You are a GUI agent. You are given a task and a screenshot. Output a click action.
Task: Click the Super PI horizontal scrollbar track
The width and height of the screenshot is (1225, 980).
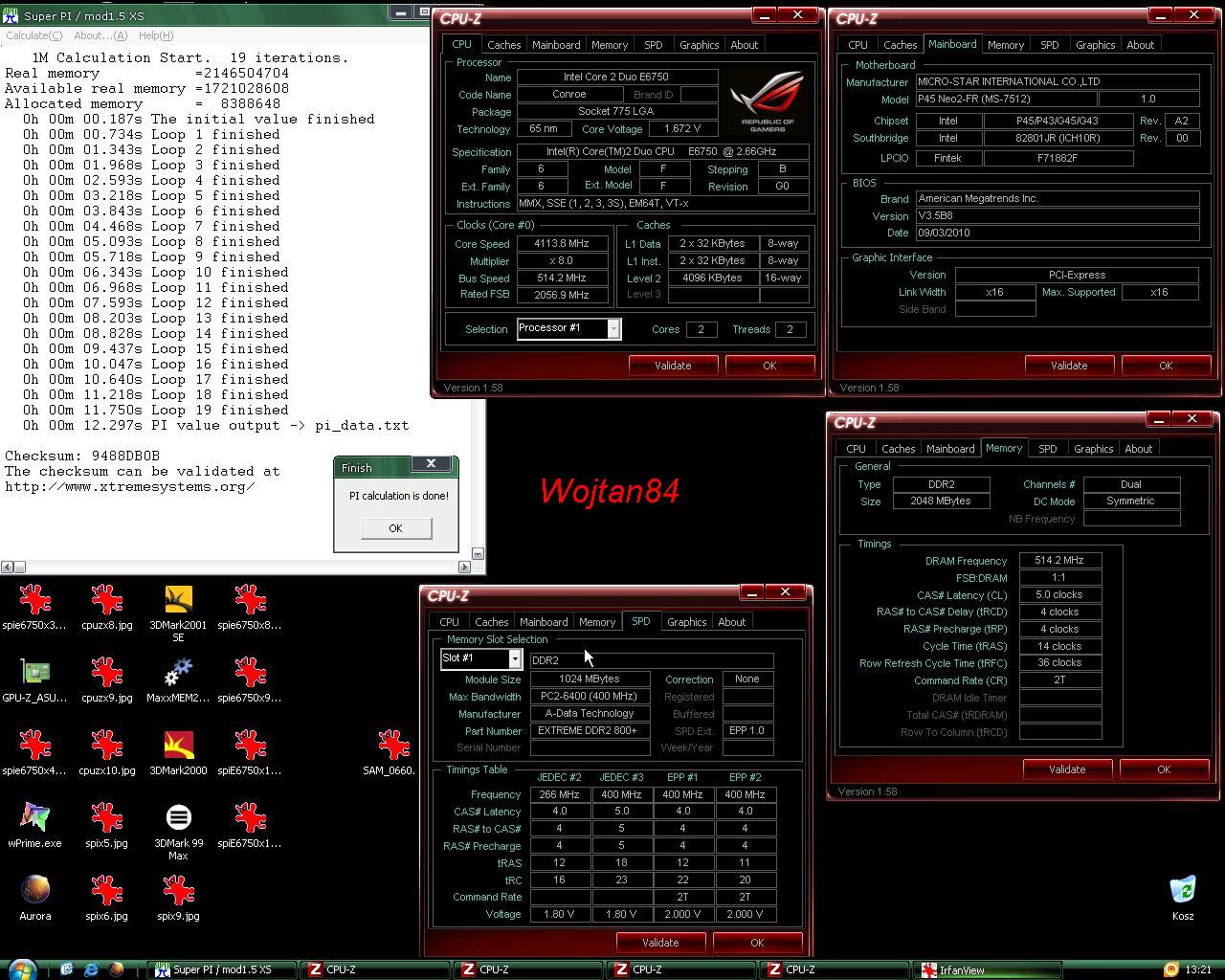point(235,568)
